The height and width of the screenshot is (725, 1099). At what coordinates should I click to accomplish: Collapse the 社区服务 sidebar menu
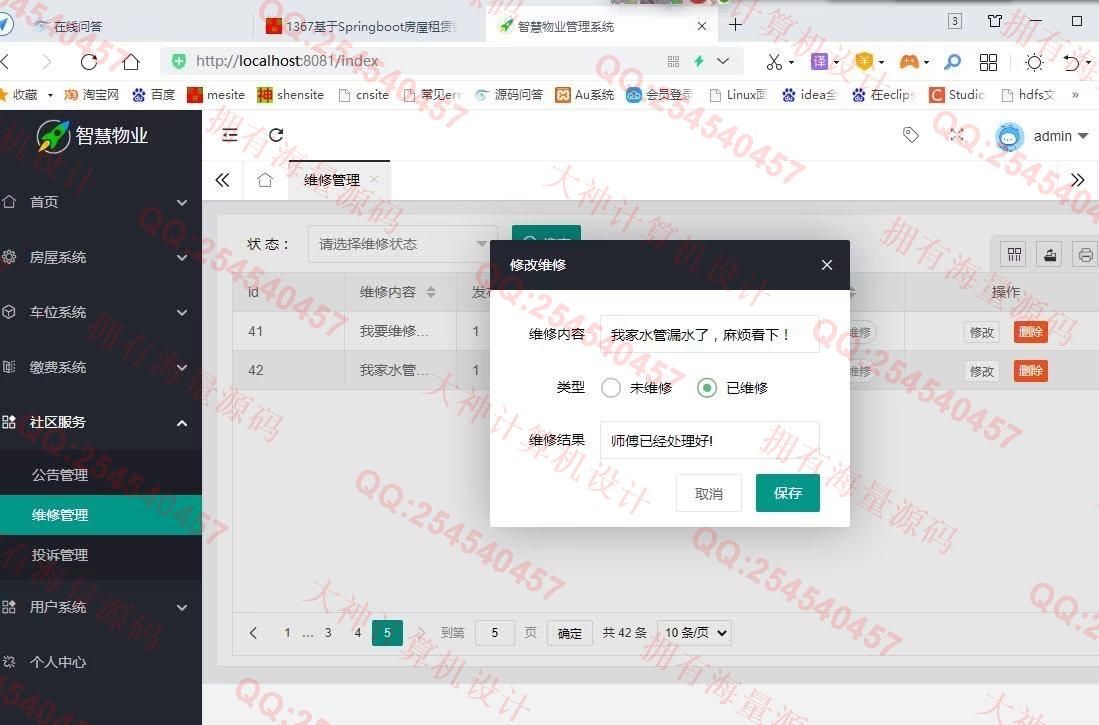click(x=101, y=422)
